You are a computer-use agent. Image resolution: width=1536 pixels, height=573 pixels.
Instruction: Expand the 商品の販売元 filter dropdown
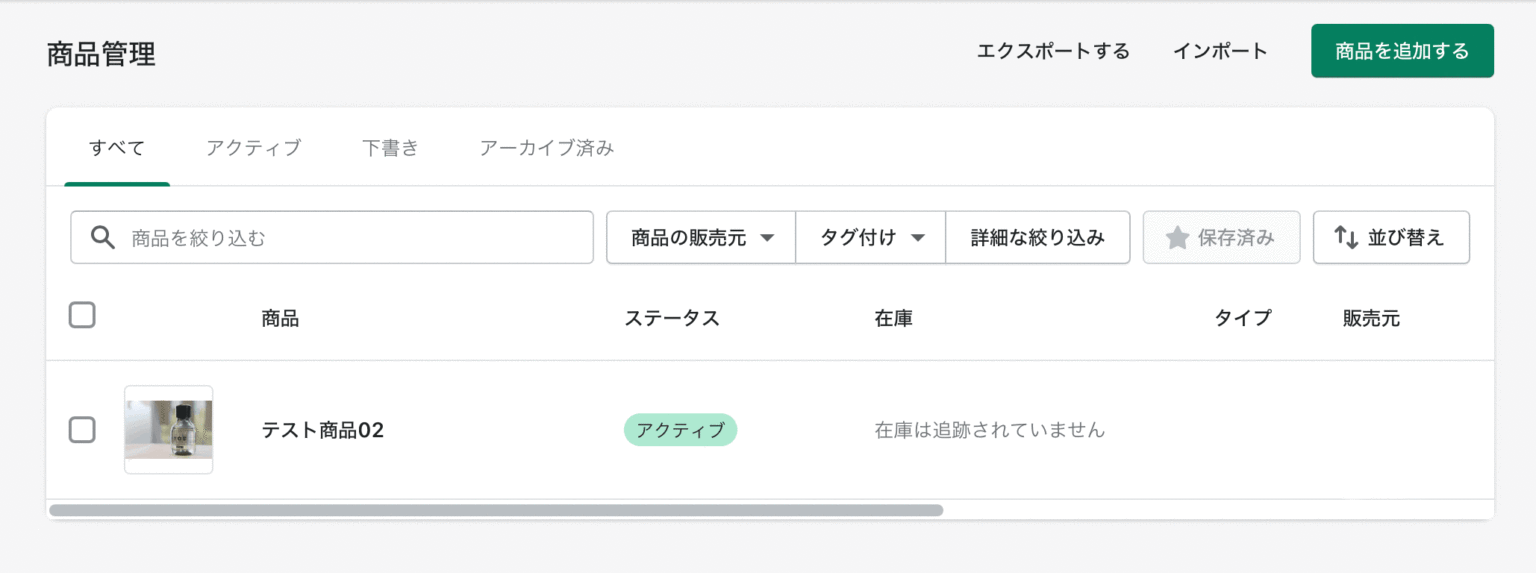(x=702, y=237)
